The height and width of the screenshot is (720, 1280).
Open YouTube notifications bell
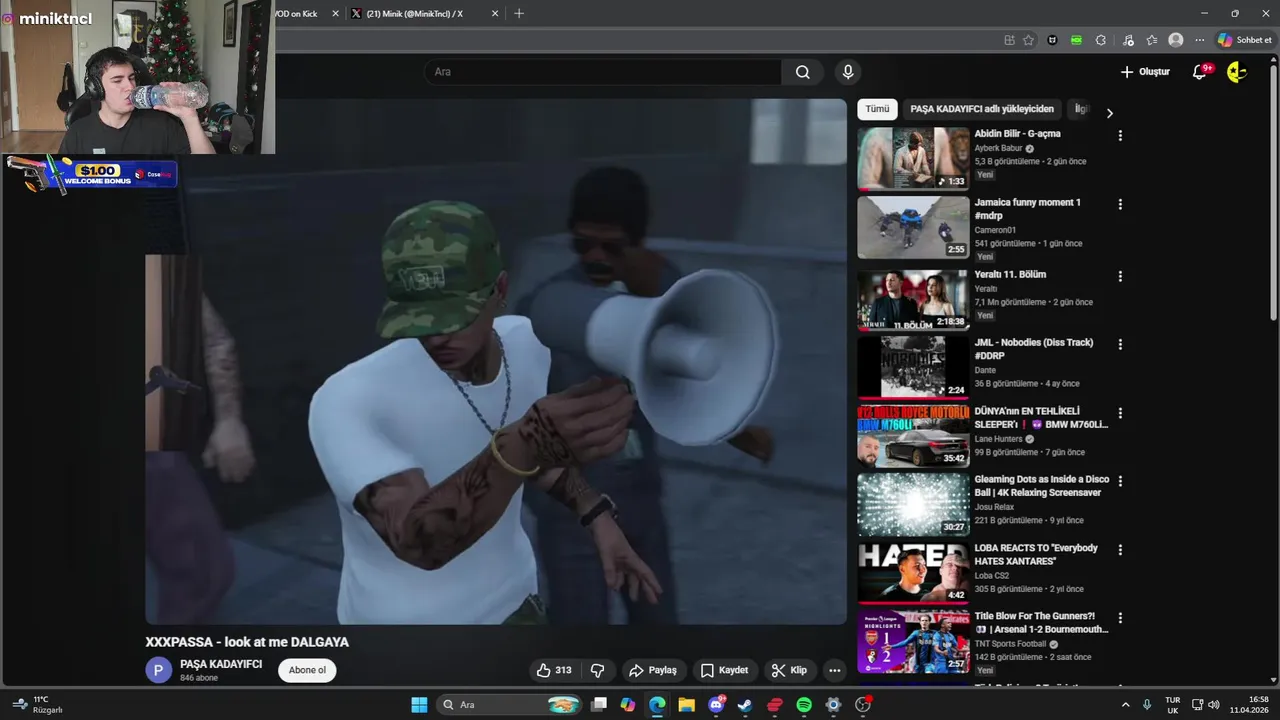1200,72
